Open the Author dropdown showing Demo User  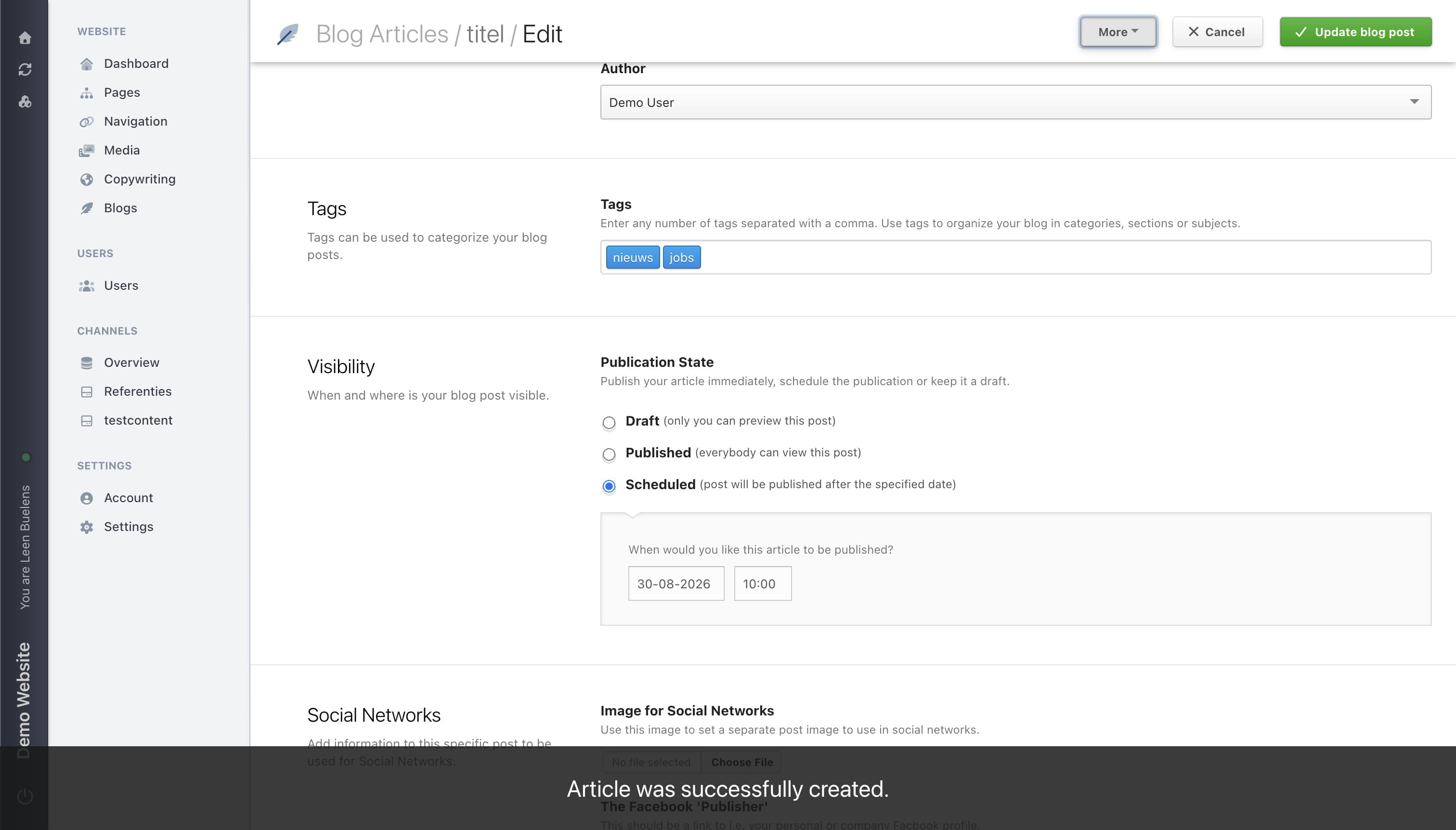tap(1015, 102)
